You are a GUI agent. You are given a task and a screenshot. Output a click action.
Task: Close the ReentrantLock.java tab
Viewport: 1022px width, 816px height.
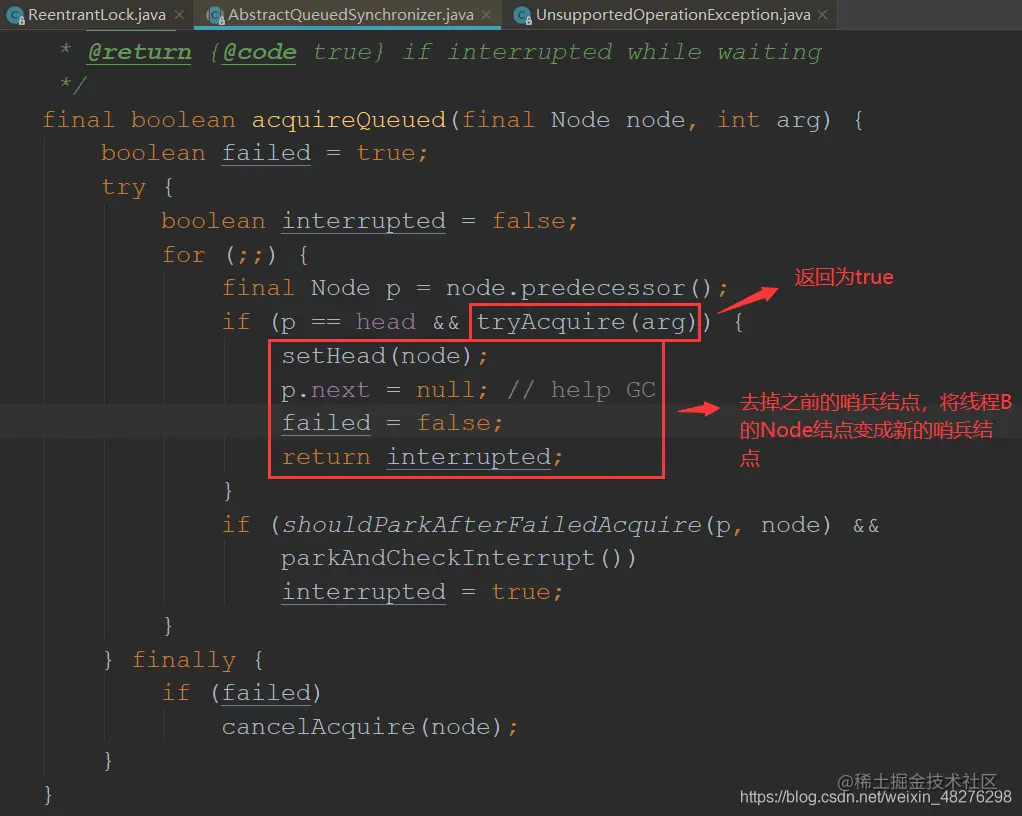click(x=179, y=14)
